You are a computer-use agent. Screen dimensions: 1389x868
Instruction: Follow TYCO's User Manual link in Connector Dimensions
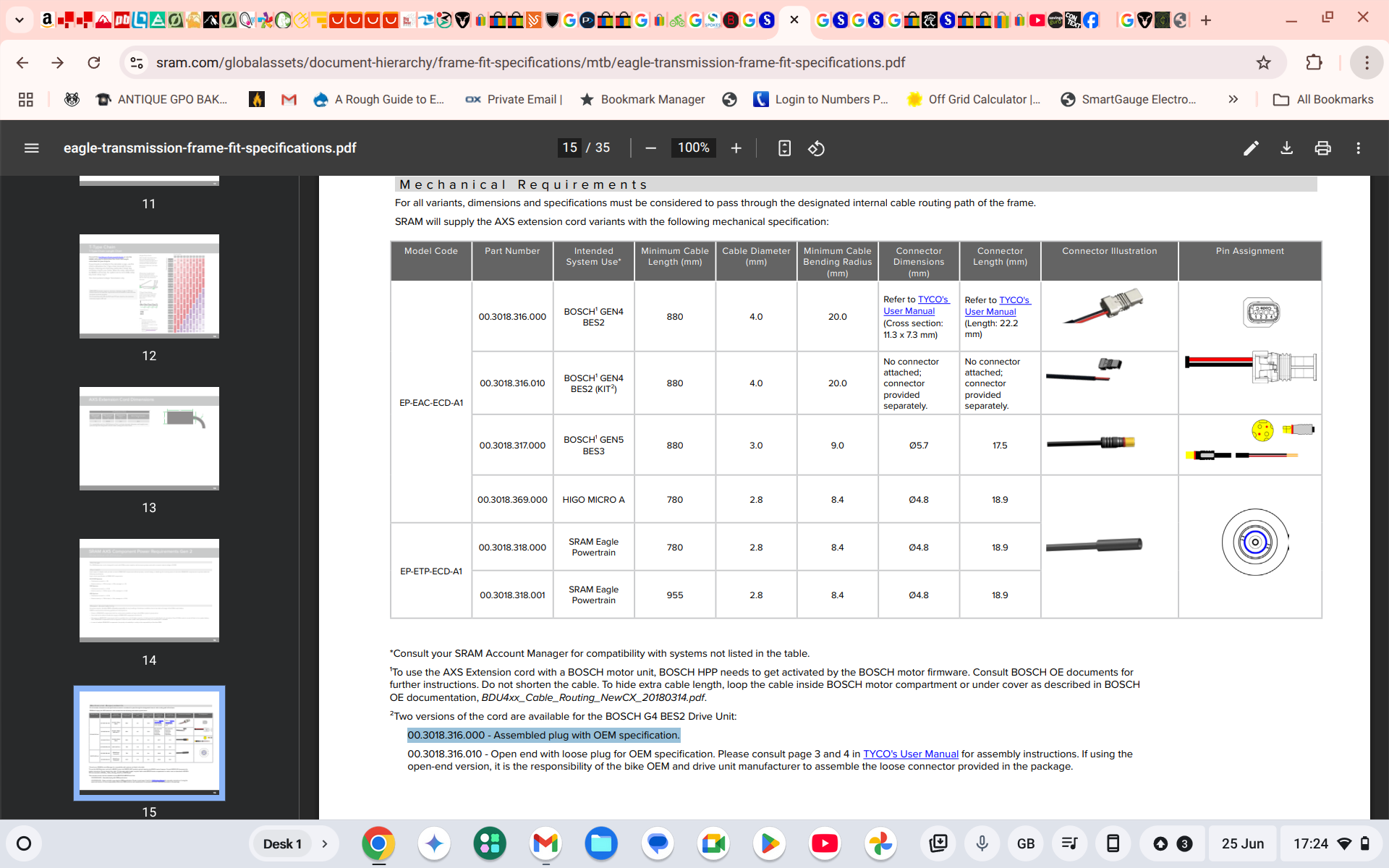914,305
